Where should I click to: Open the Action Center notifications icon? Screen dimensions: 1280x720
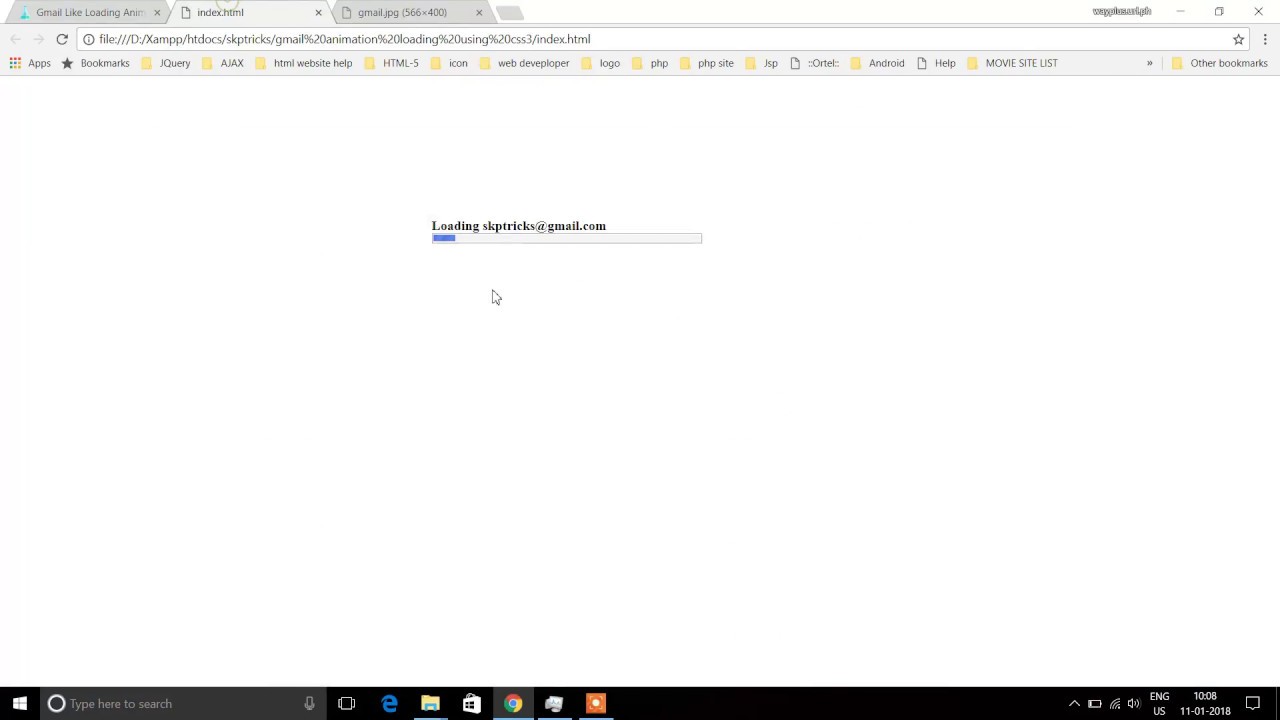click(1253, 703)
